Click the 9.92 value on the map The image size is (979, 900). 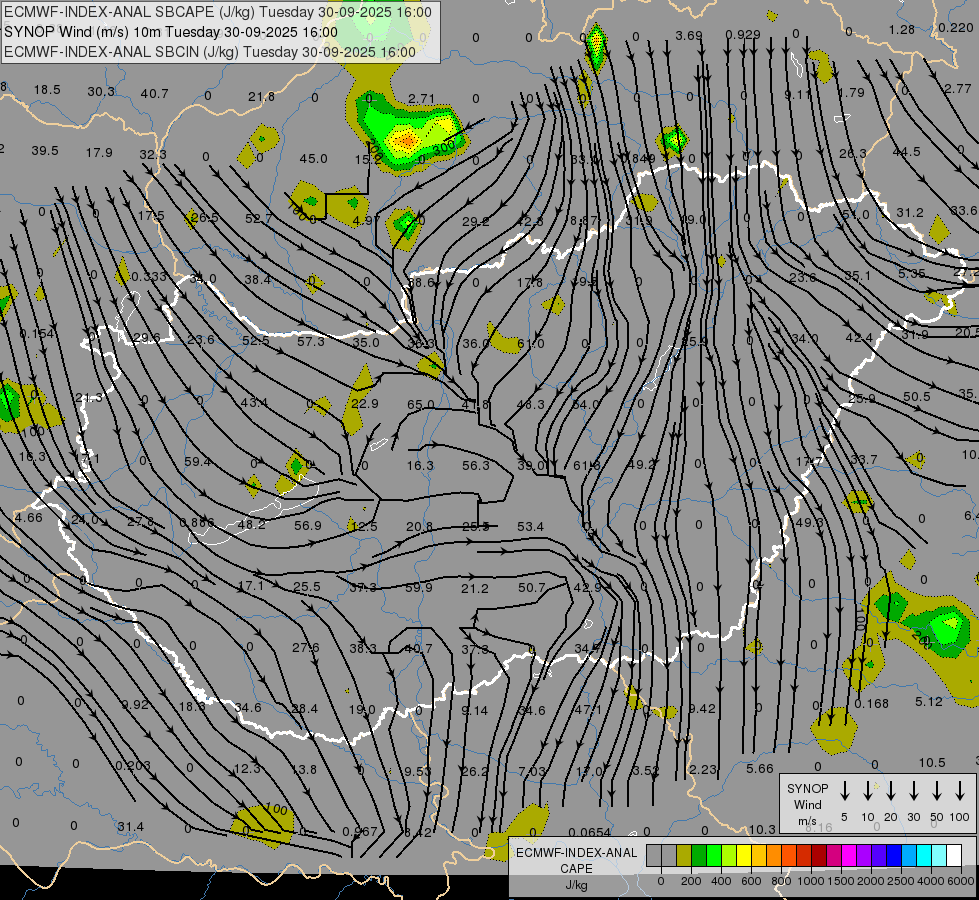coord(135,705)
